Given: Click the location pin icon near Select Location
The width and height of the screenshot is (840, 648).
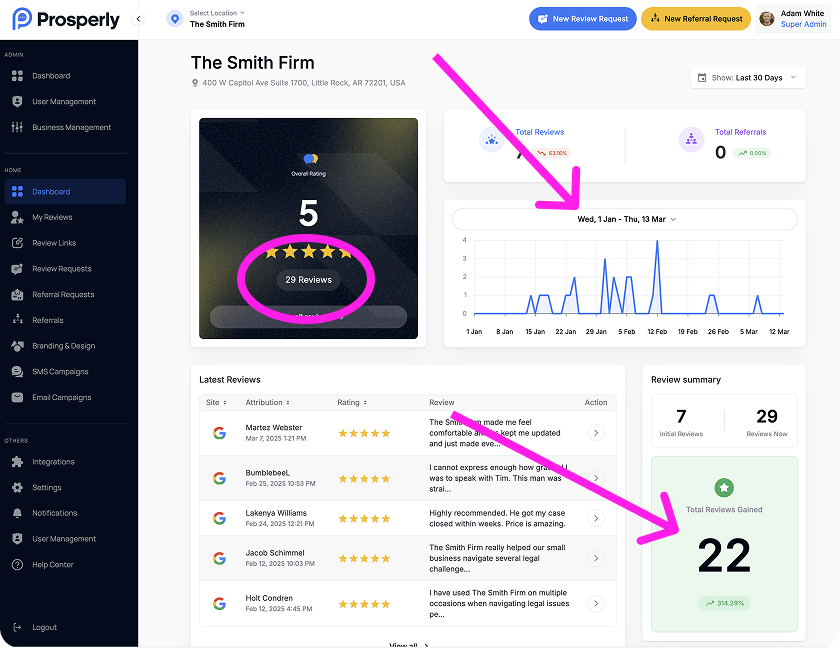Looking at the screenshot, I should tap(175, 19).
